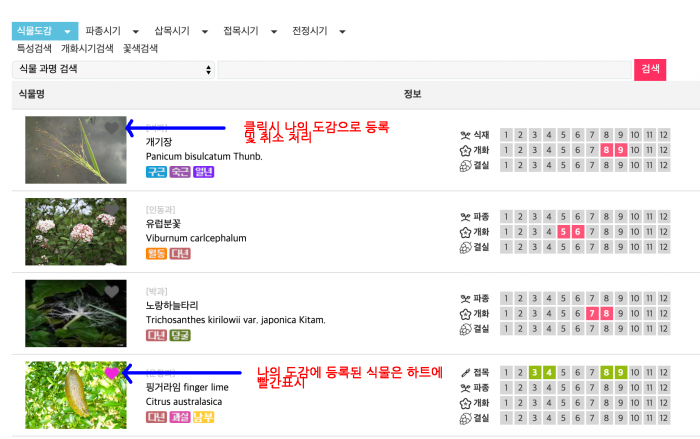700x439 pixels.
Task: Click the 파종 sowing icon for 노랑하늘타리
Action: pyautogui.click(x=464, y=298)
